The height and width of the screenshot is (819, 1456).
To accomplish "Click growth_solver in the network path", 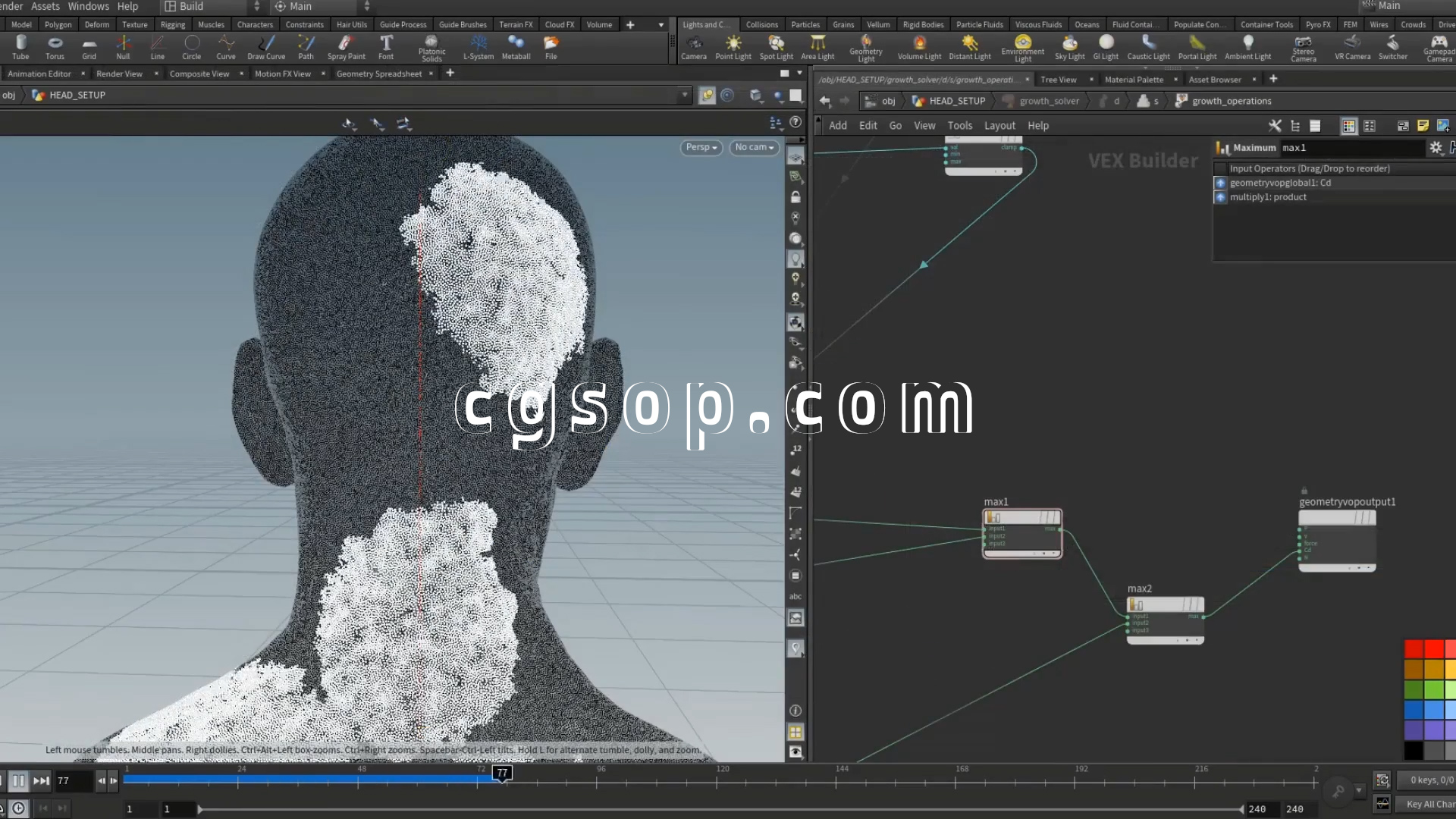I will (x=1049, y=101).
